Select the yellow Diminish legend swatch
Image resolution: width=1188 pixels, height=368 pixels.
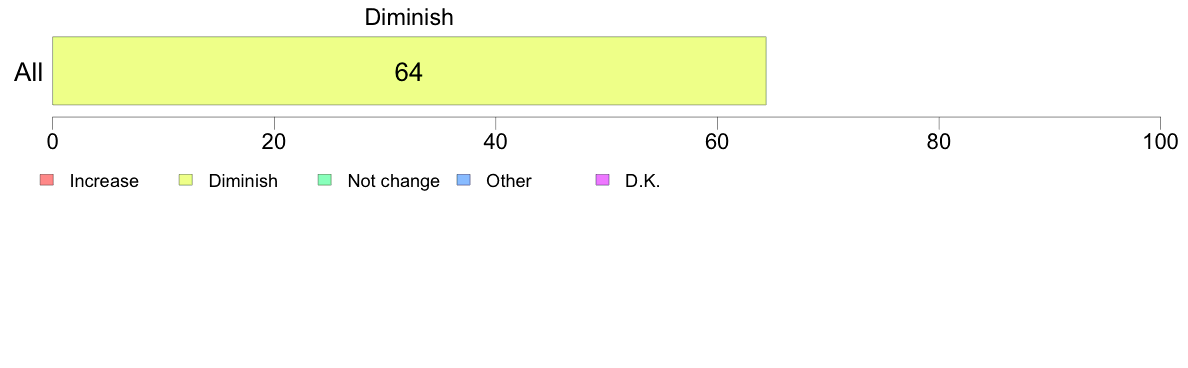click(x=186, y=180)
